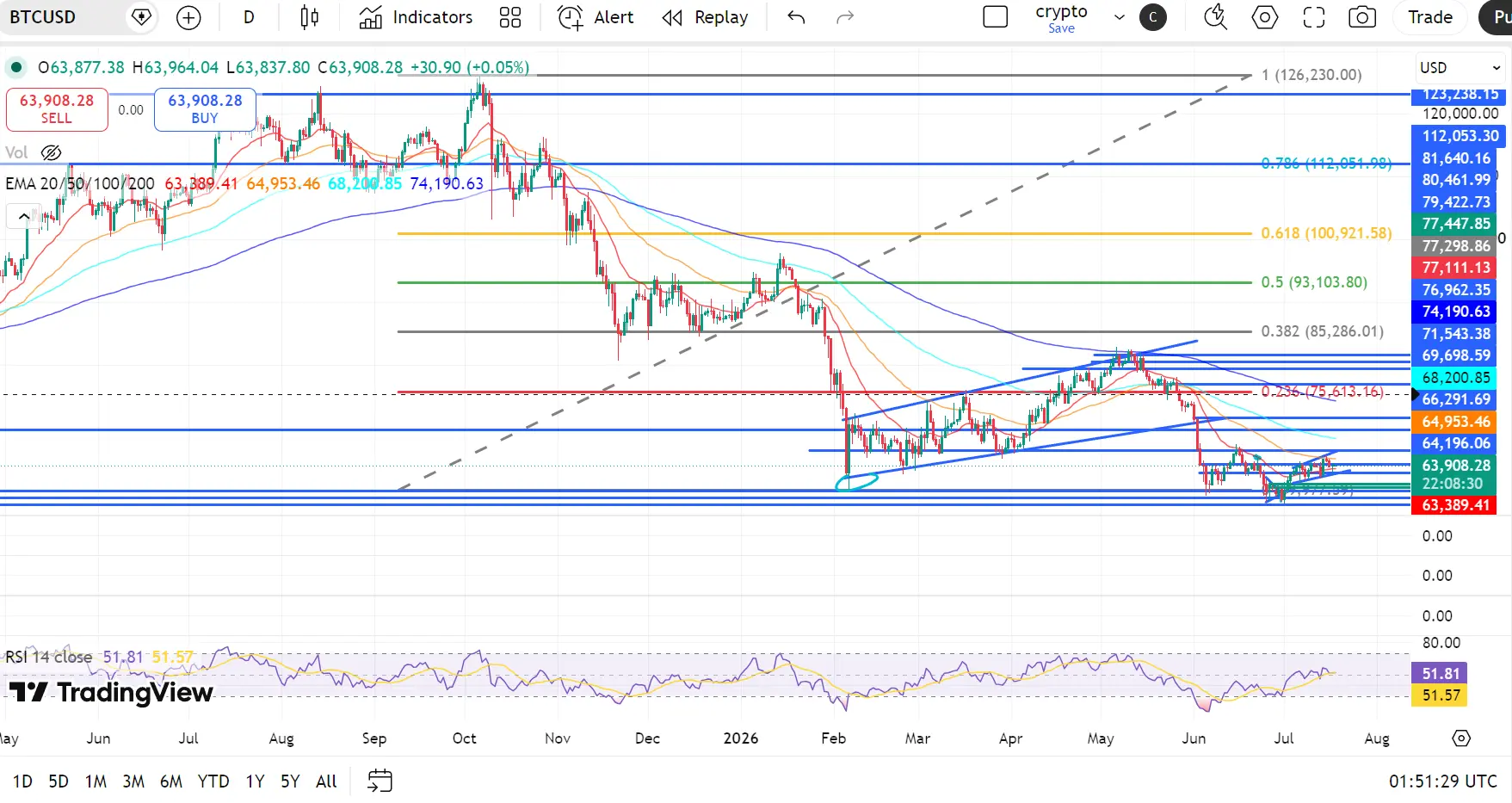Select the EMA 20/50/100/200 indicator legend
Image resolution: width=1512 pixels, height=803 pixels.
(x=80, y=183)
